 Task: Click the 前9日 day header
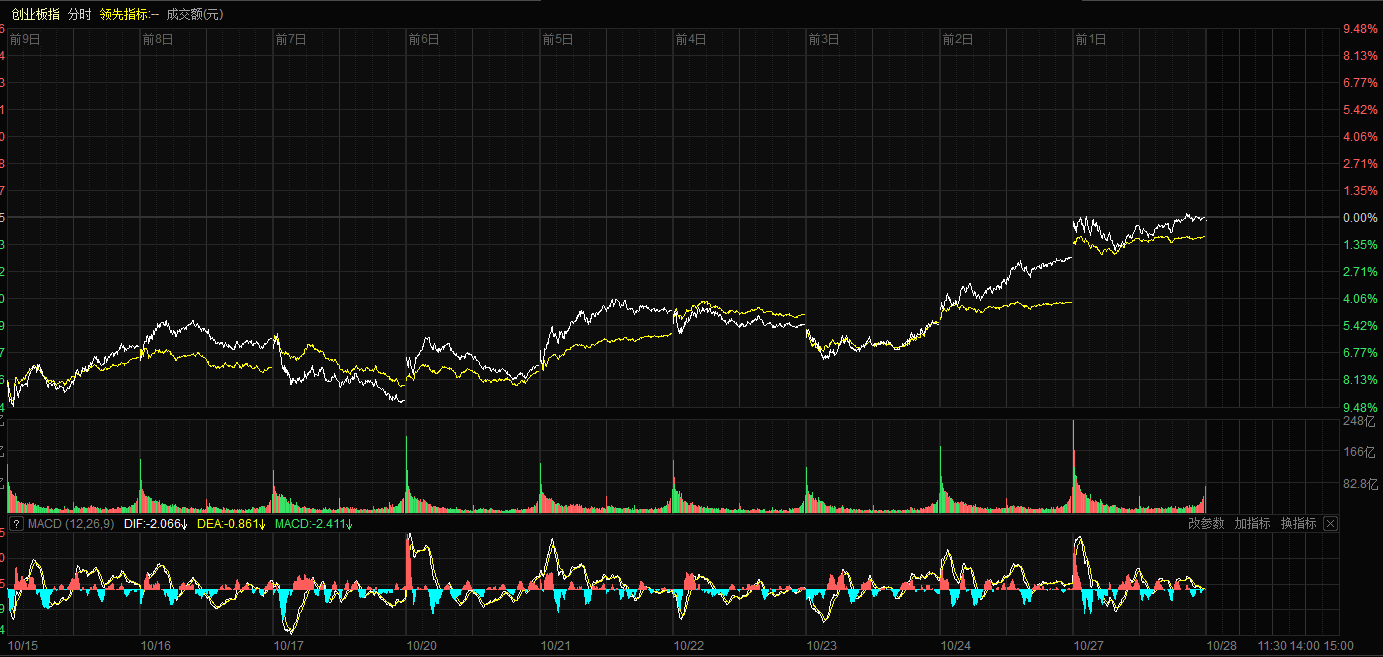(25, 39)
